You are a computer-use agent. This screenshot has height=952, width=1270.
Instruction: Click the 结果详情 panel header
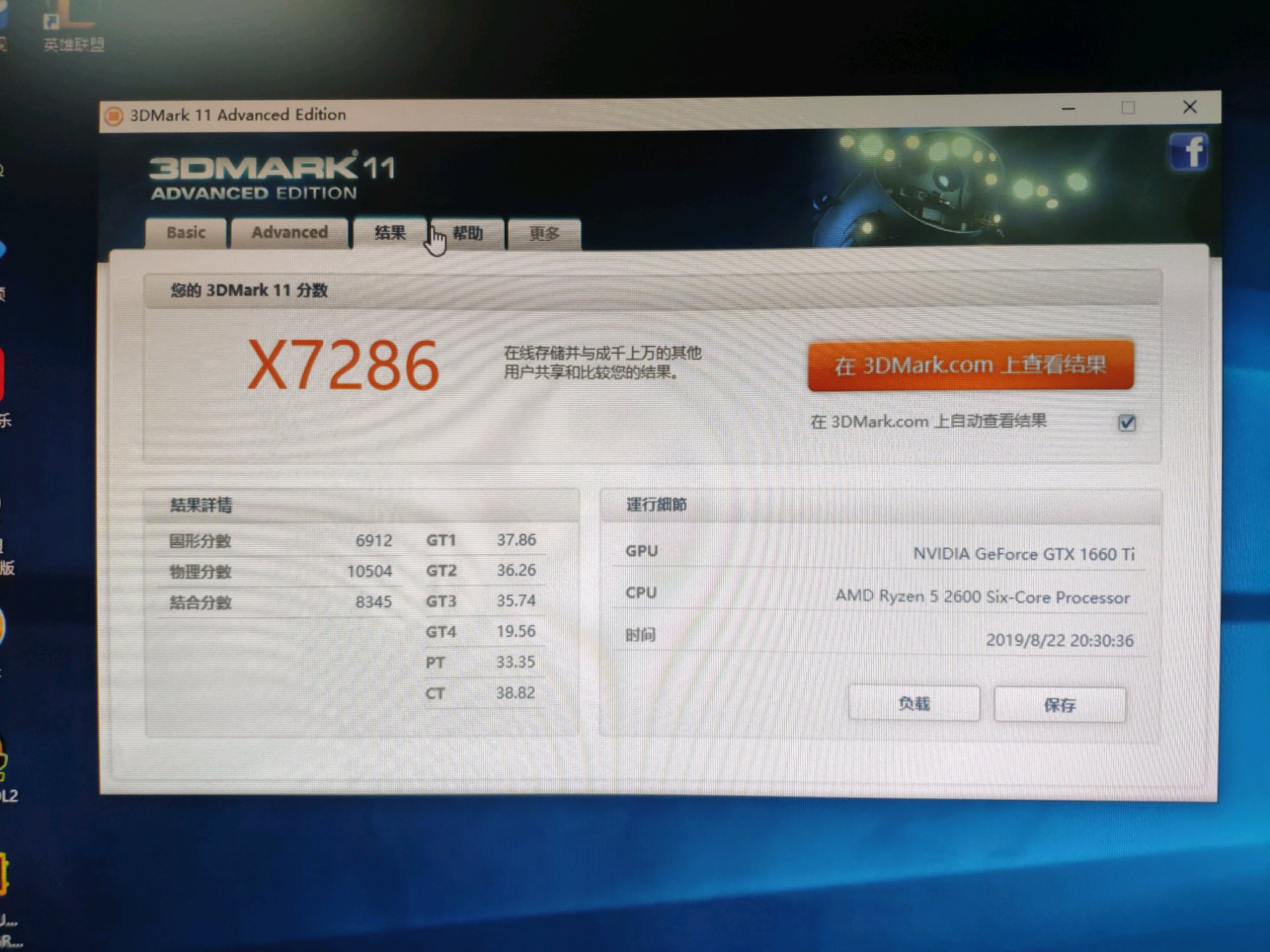201,505
